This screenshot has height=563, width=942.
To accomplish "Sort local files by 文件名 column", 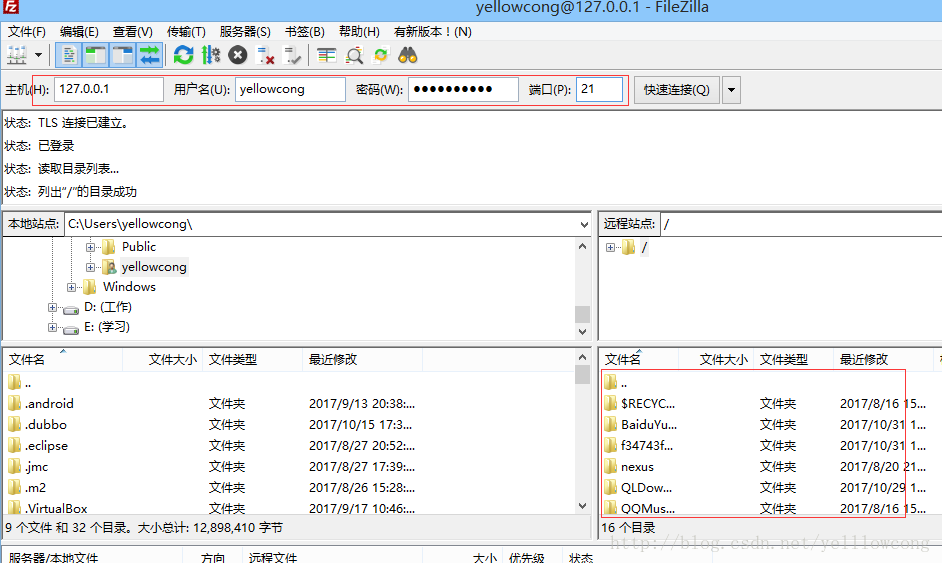I will (63, 359).
